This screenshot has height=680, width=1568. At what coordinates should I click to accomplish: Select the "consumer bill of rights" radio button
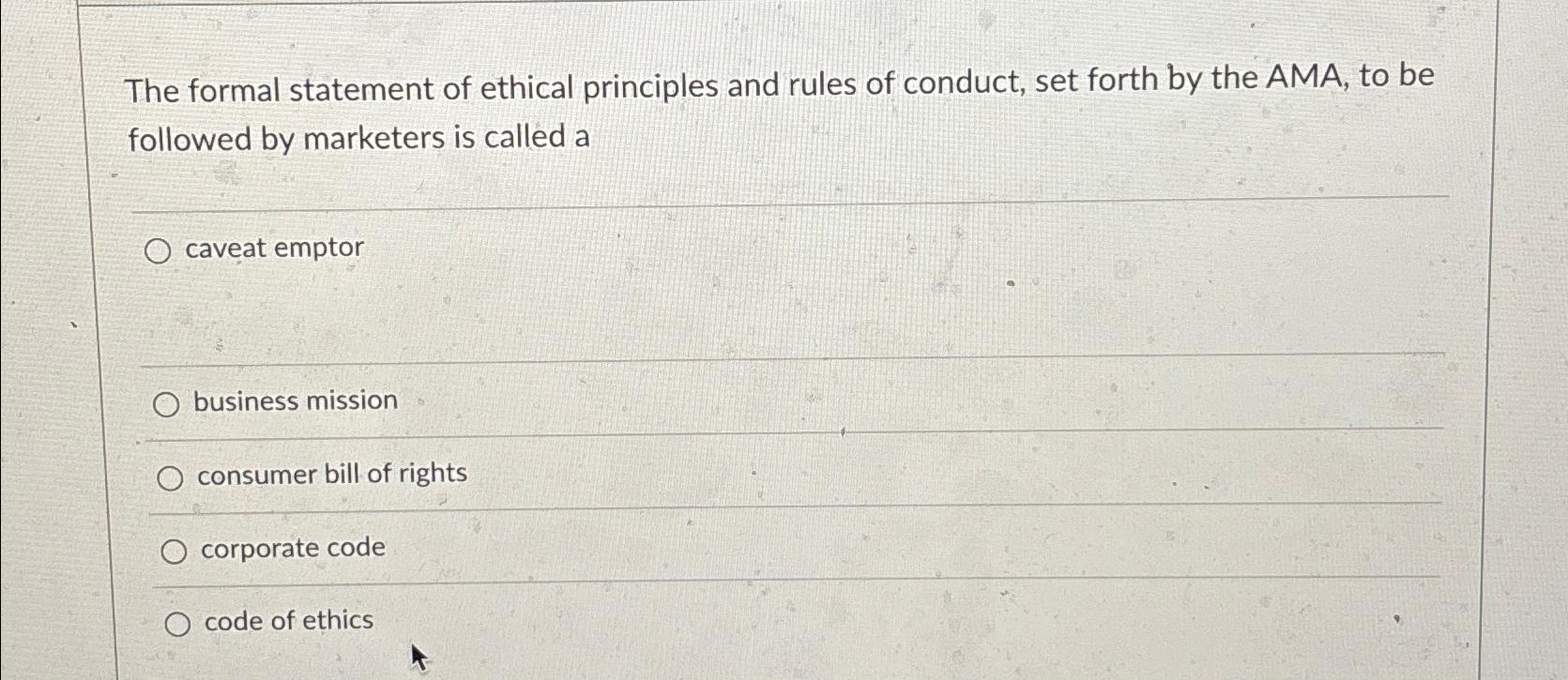(173, 477)
